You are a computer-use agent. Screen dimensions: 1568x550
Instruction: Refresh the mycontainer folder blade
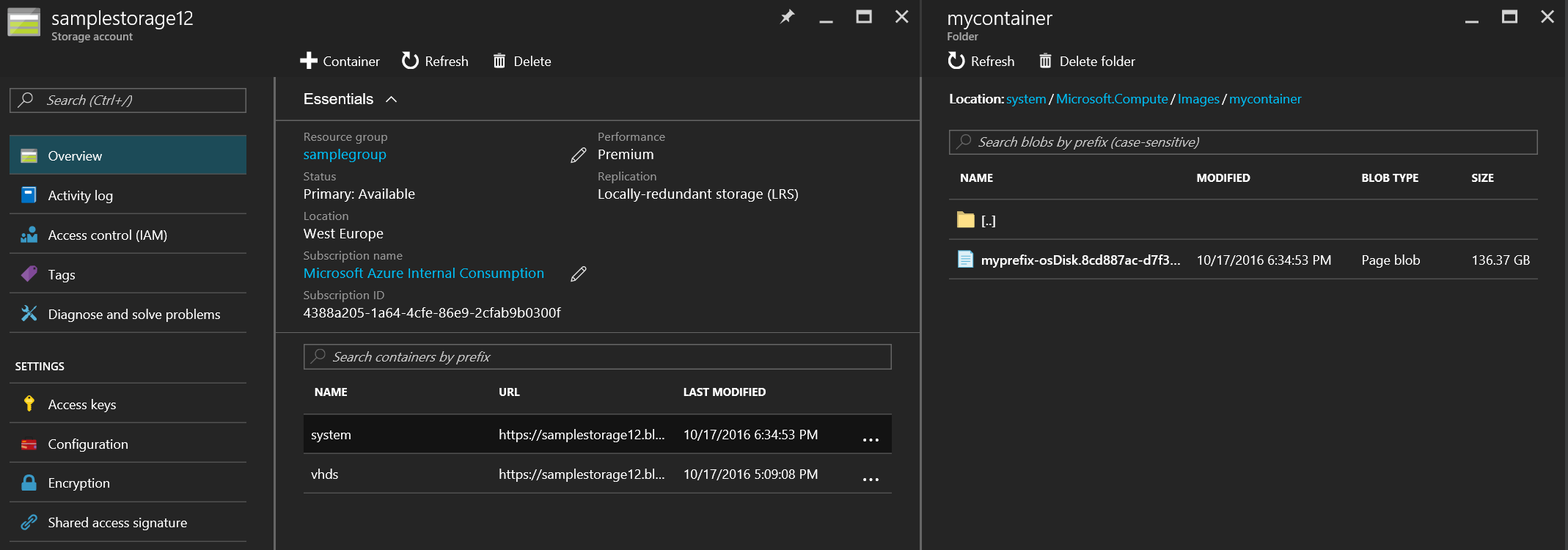point(981,61)
